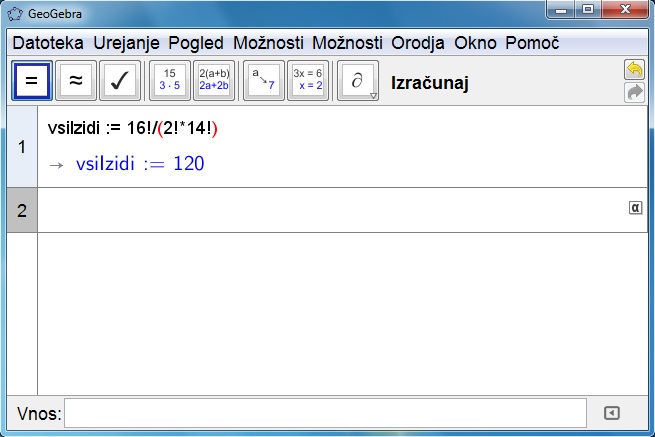Select the Substitute tool (a → 7)

pos(264,80)
